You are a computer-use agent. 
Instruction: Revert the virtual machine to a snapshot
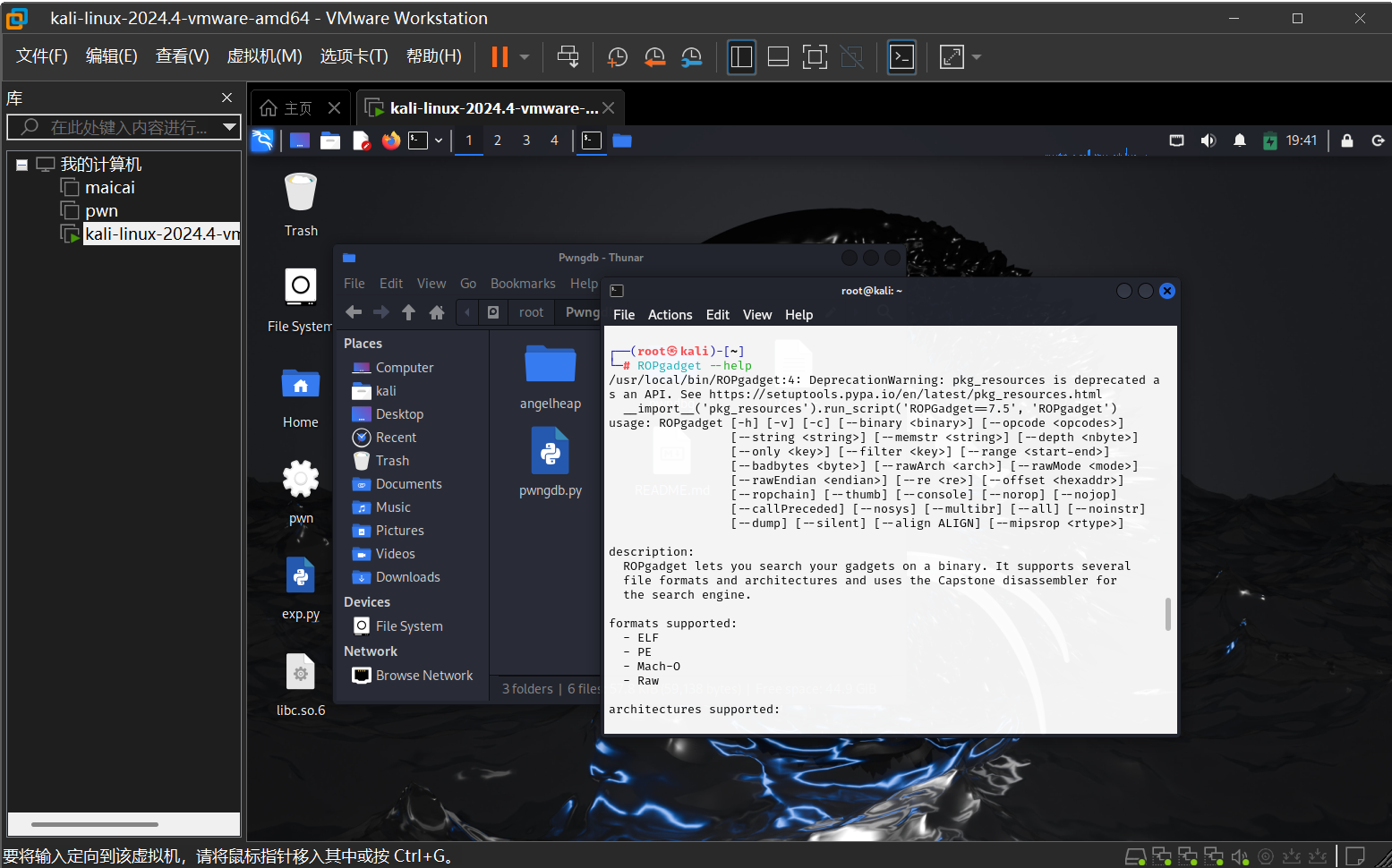pos(654,57)
